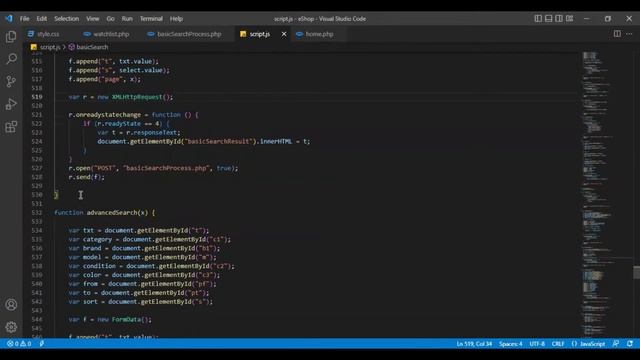Click the VS Code logo icon
This screenshot has height=360, width=640.
[9, 18]
